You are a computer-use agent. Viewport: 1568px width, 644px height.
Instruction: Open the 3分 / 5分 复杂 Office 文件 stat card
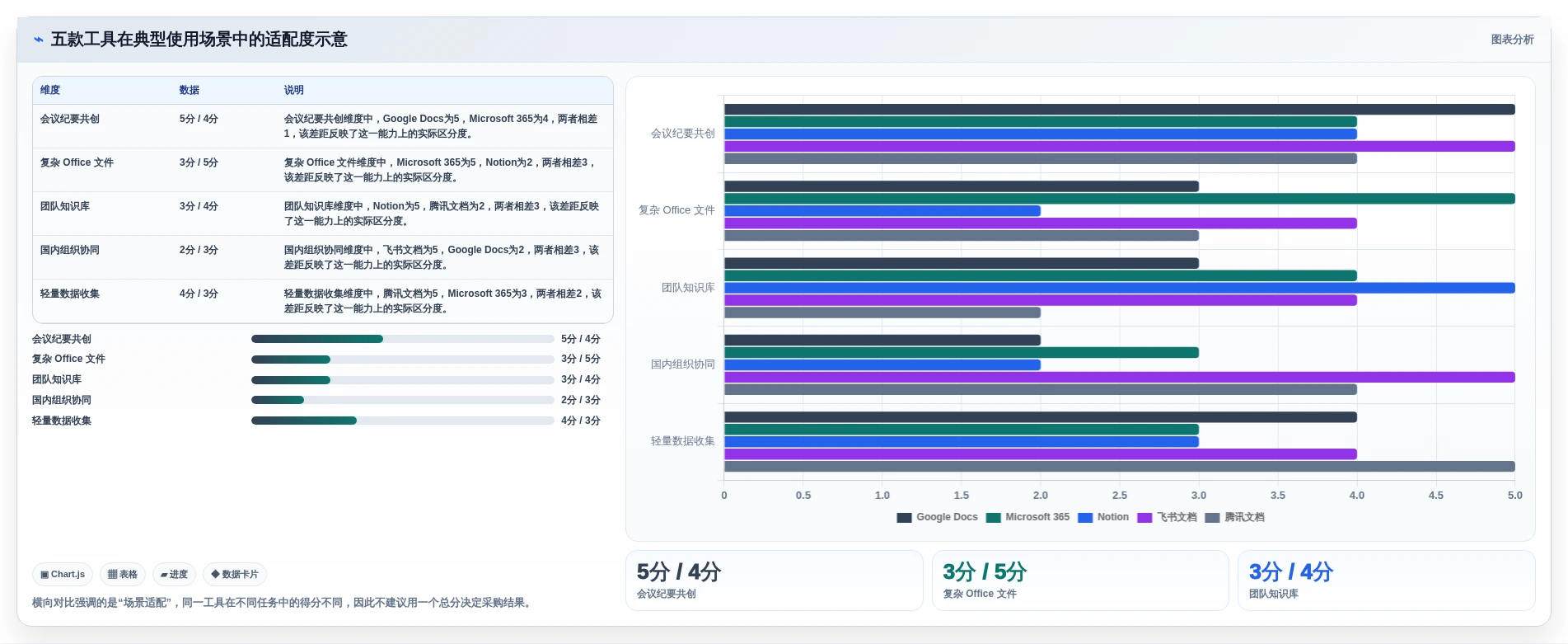tap(1080, 581)
